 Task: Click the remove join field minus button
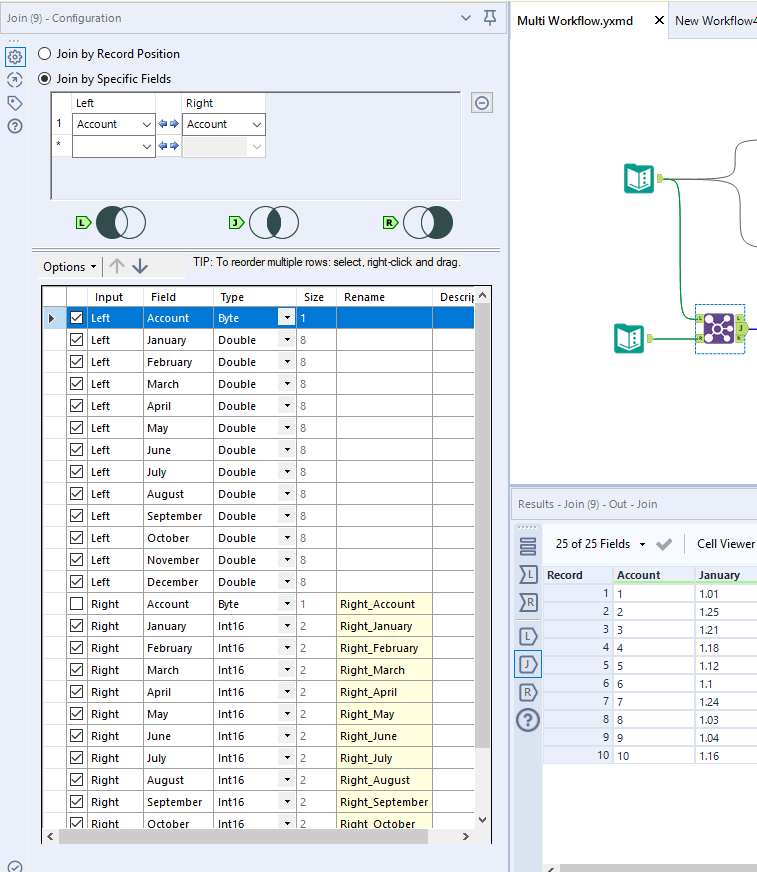coord(482,103)
